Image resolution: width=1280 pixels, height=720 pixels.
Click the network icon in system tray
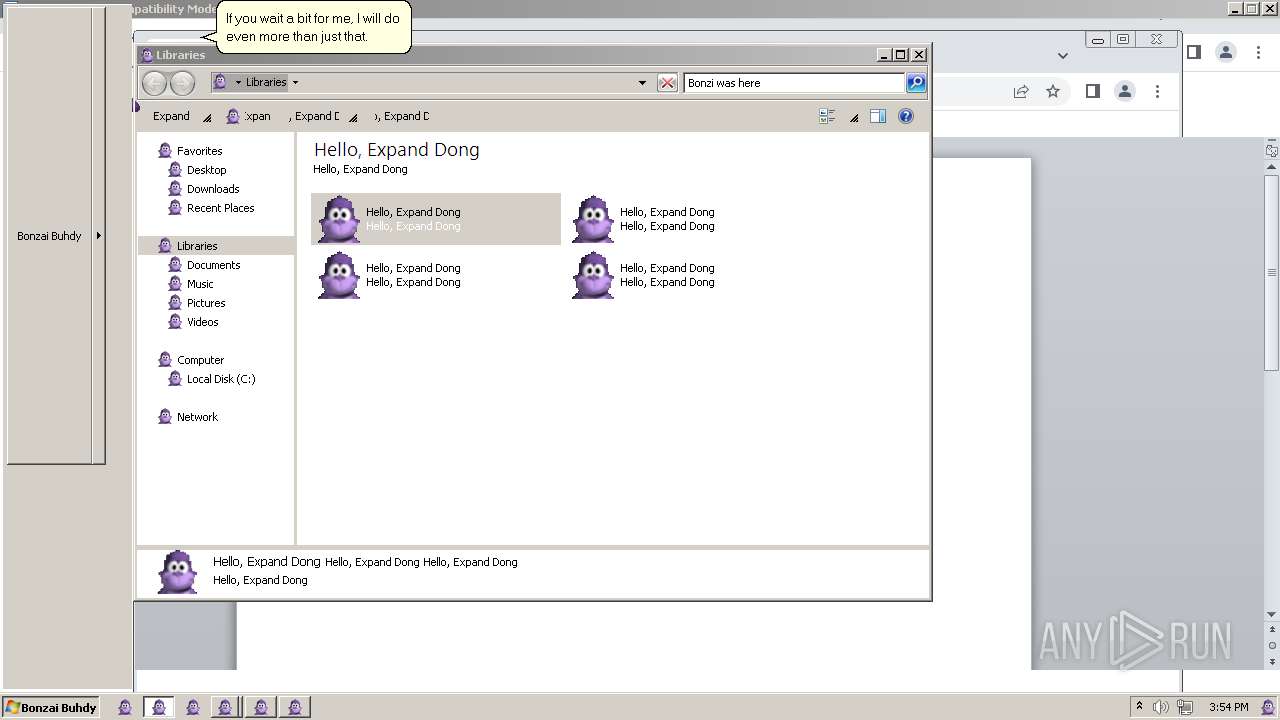coord(1185,707)
